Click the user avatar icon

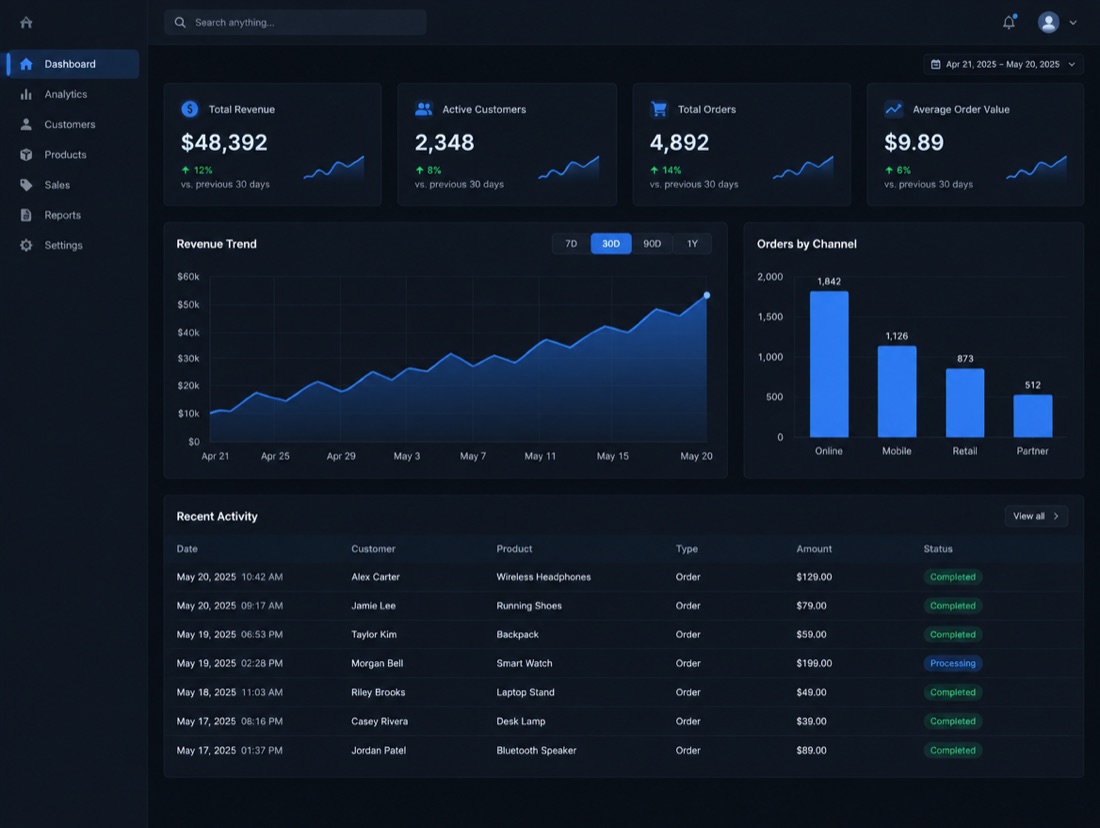1049,22
